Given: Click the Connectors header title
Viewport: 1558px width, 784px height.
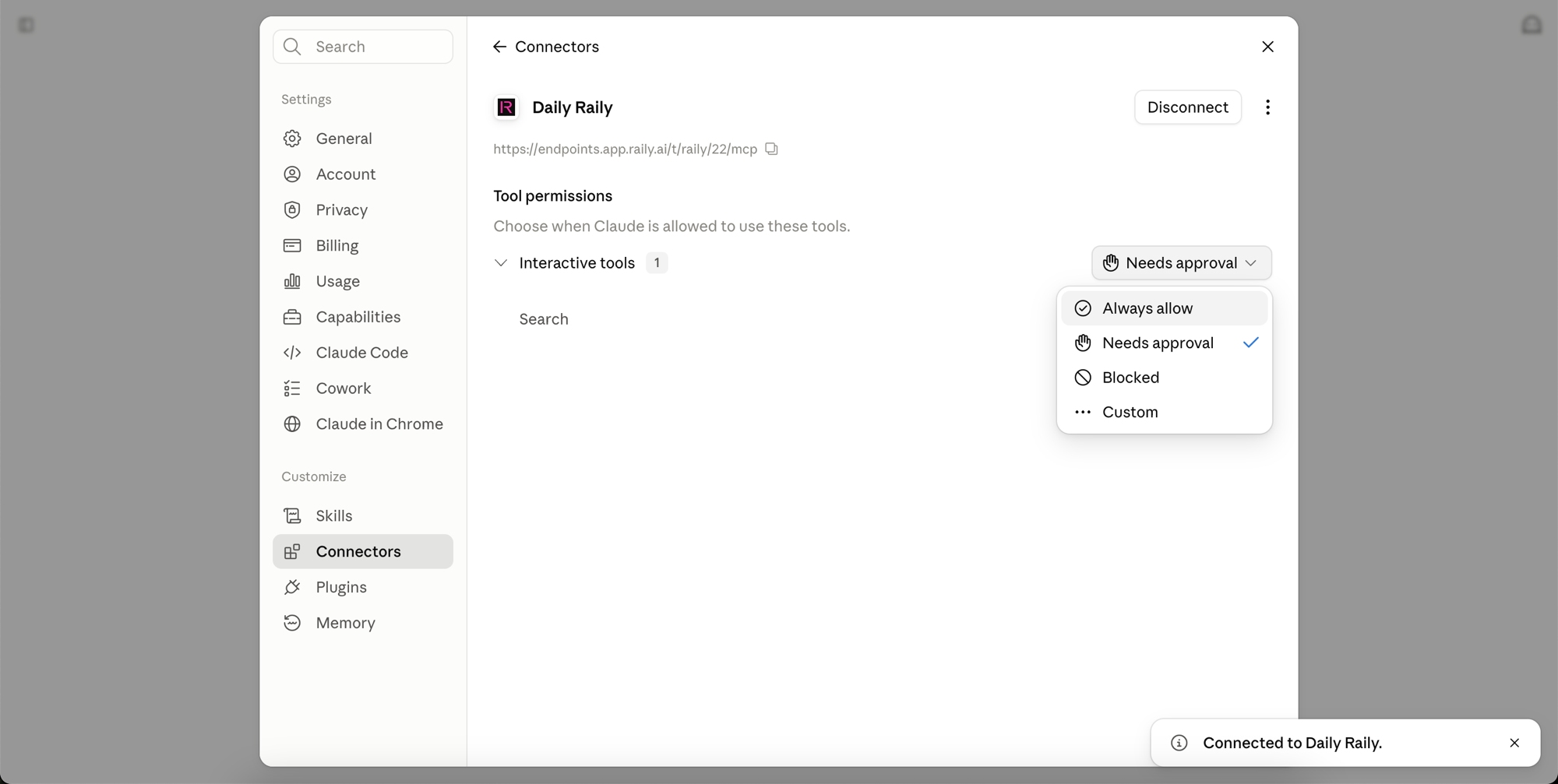Looking at the screenshot, I should tap(557, 47).
